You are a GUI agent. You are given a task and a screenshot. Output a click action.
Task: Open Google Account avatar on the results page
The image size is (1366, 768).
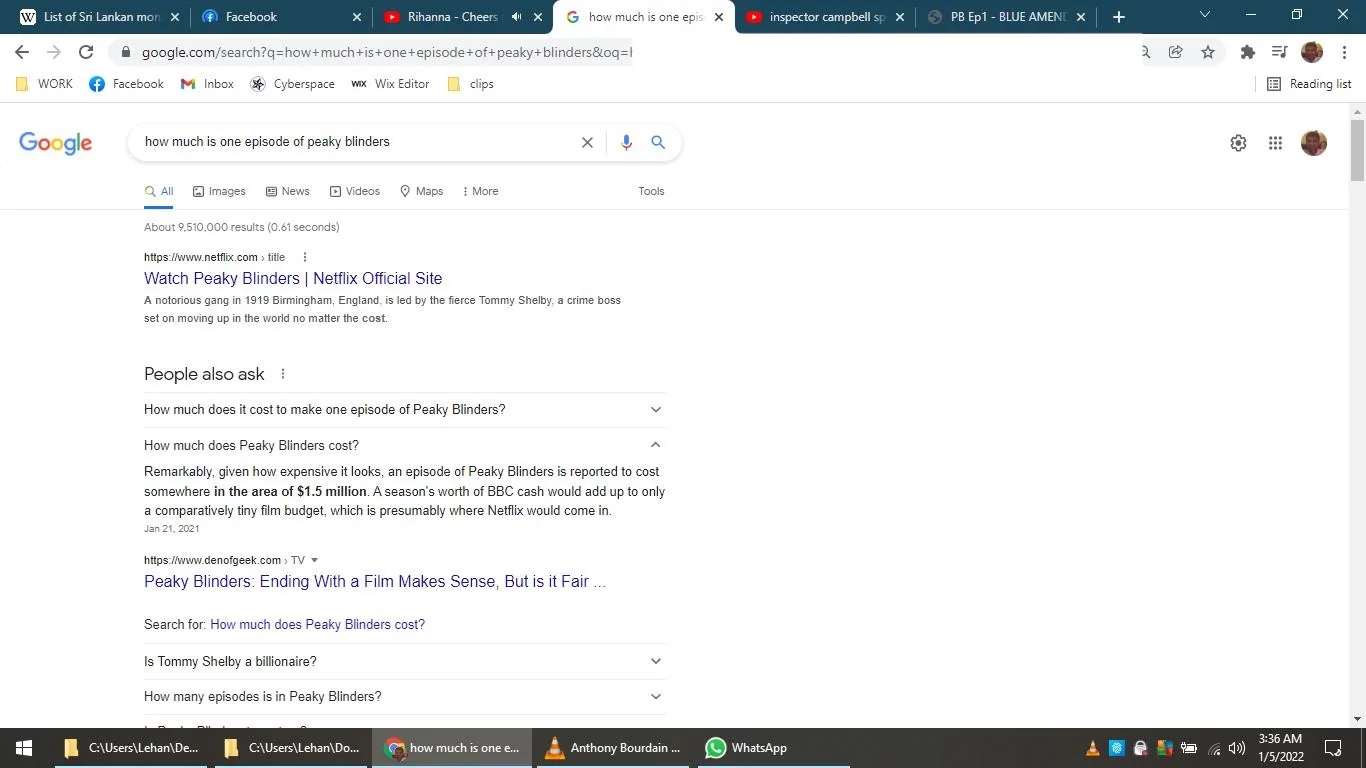click(x=1314, y=143)
